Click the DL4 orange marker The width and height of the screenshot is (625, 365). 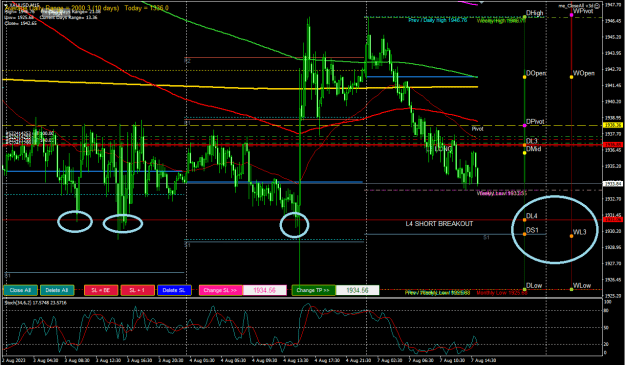point(525,220)
